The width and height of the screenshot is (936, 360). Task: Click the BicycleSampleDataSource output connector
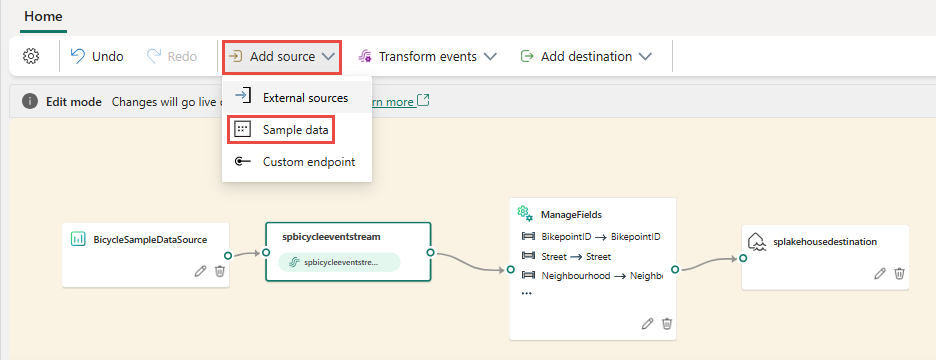228,256
